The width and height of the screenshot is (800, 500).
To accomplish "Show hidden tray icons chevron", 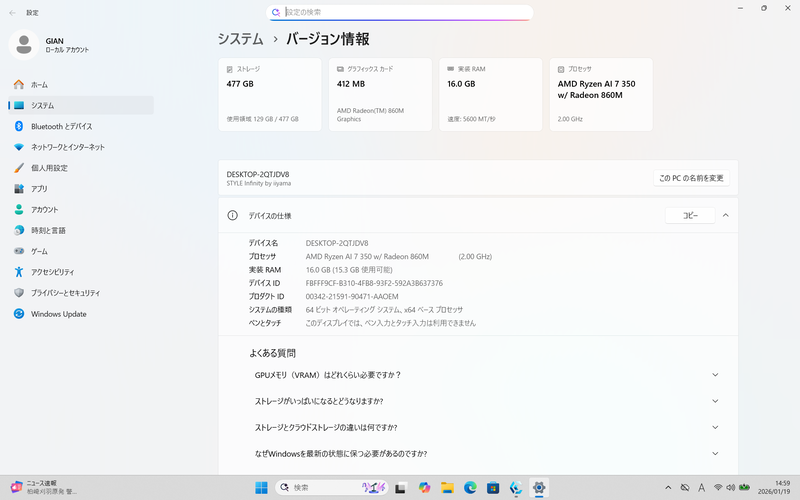I will coord(668,488).
